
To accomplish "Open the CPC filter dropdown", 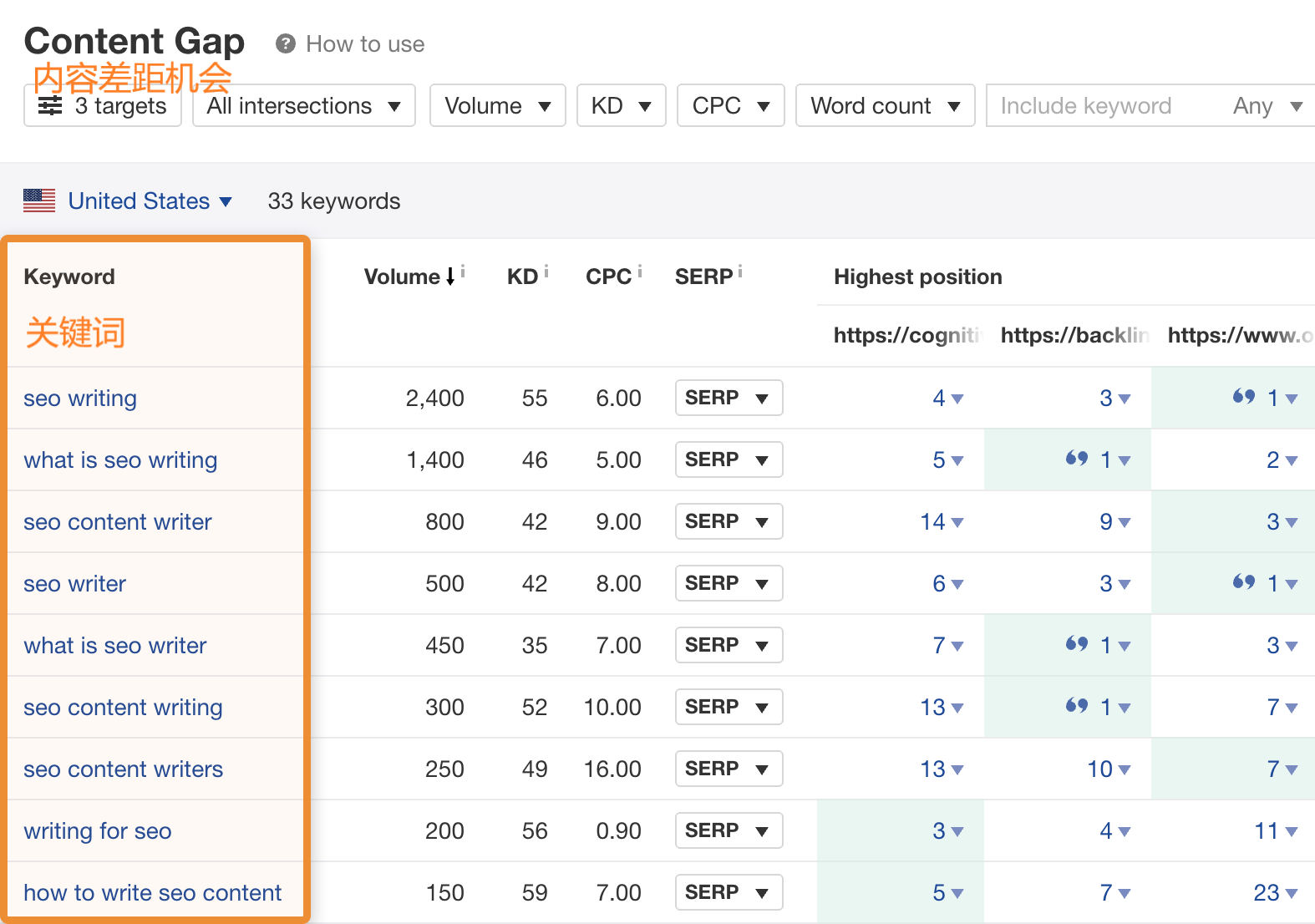I will coord(730,106).
